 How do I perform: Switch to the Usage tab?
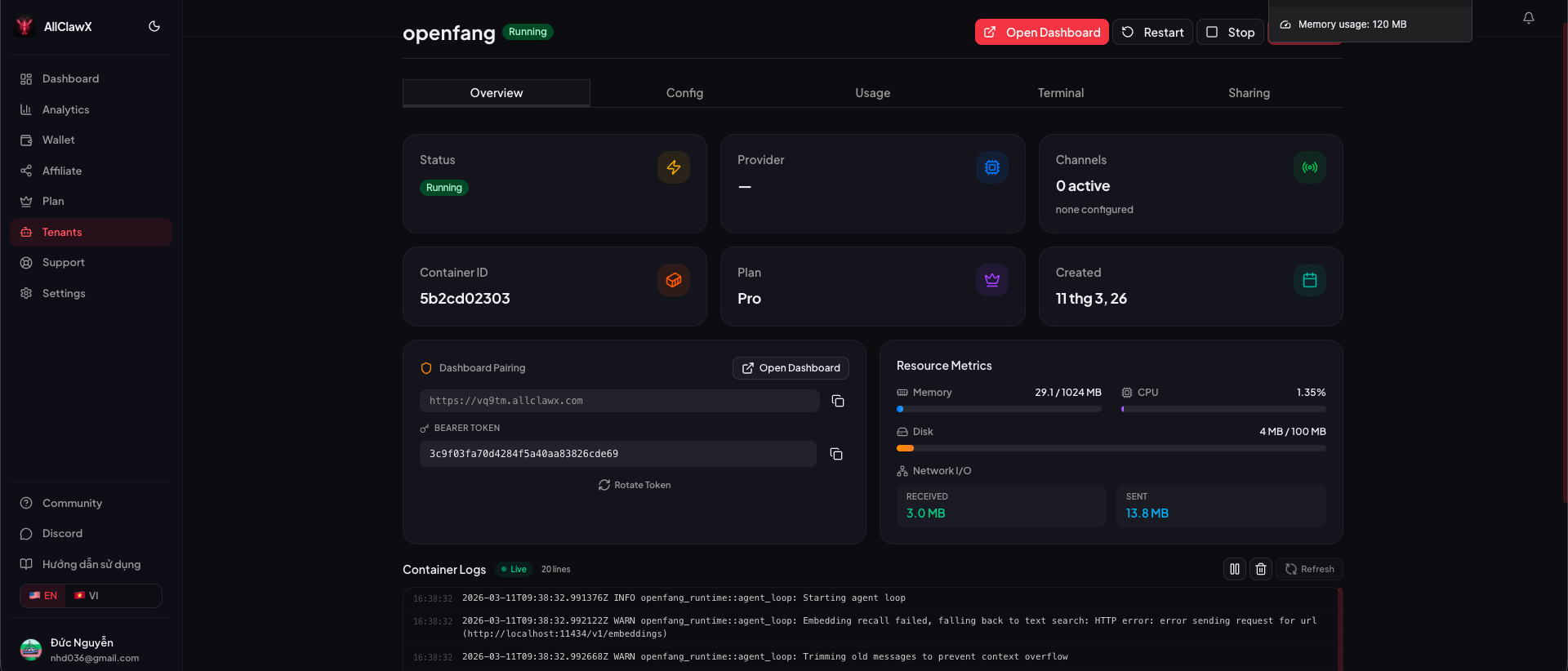pos(873,93)
